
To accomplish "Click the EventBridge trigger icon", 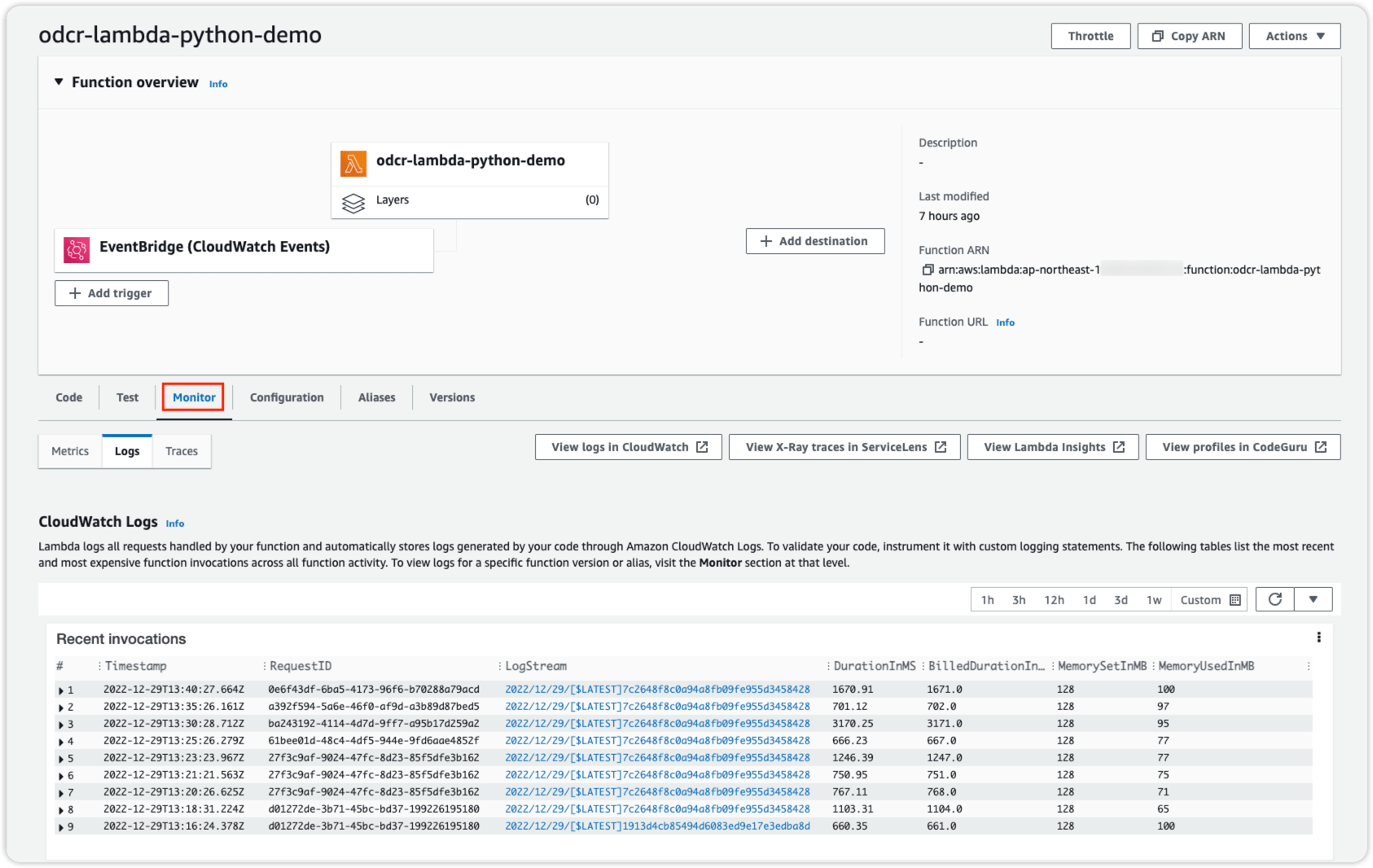I will tap(77, 250).
